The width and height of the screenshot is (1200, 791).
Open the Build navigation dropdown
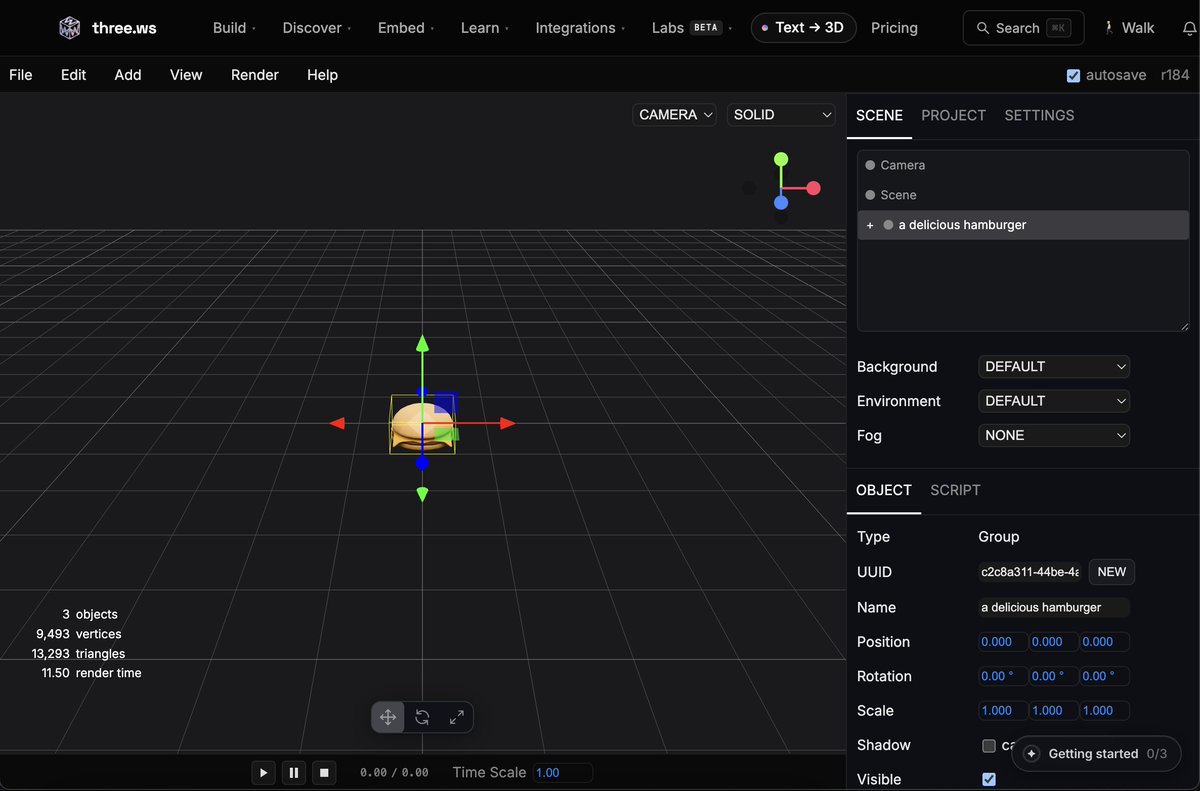pos(234,28)
